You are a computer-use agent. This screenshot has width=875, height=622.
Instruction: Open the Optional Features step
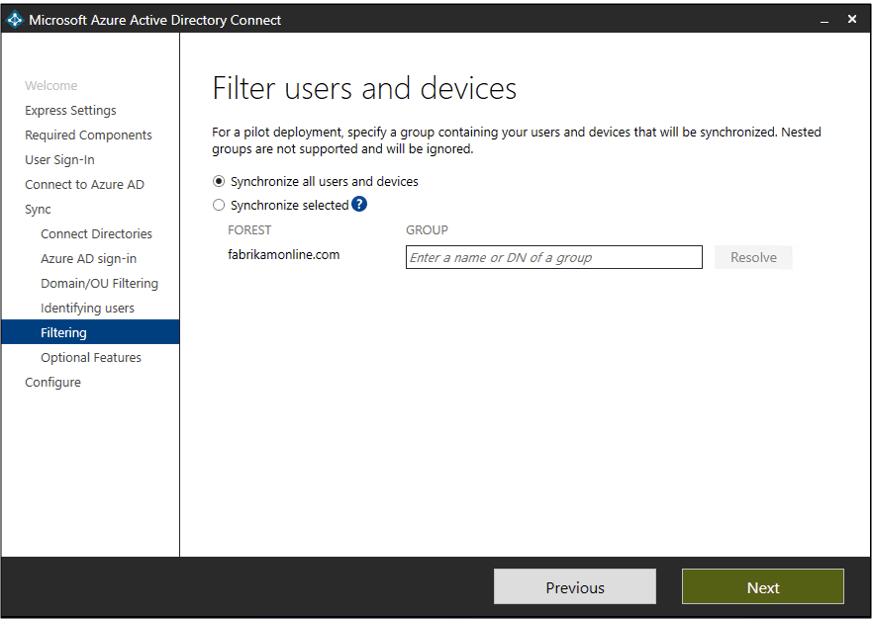point(91,358)
